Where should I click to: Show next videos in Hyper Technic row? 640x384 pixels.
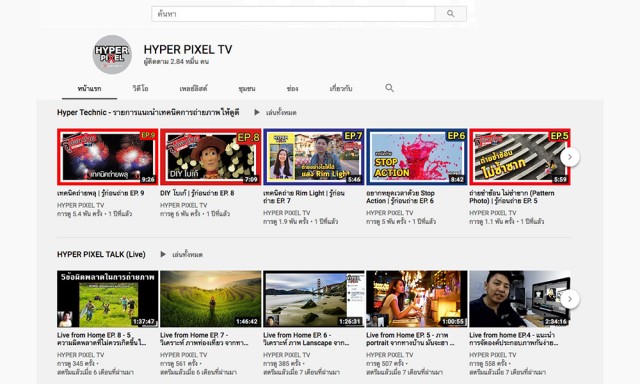click(570, 157)
